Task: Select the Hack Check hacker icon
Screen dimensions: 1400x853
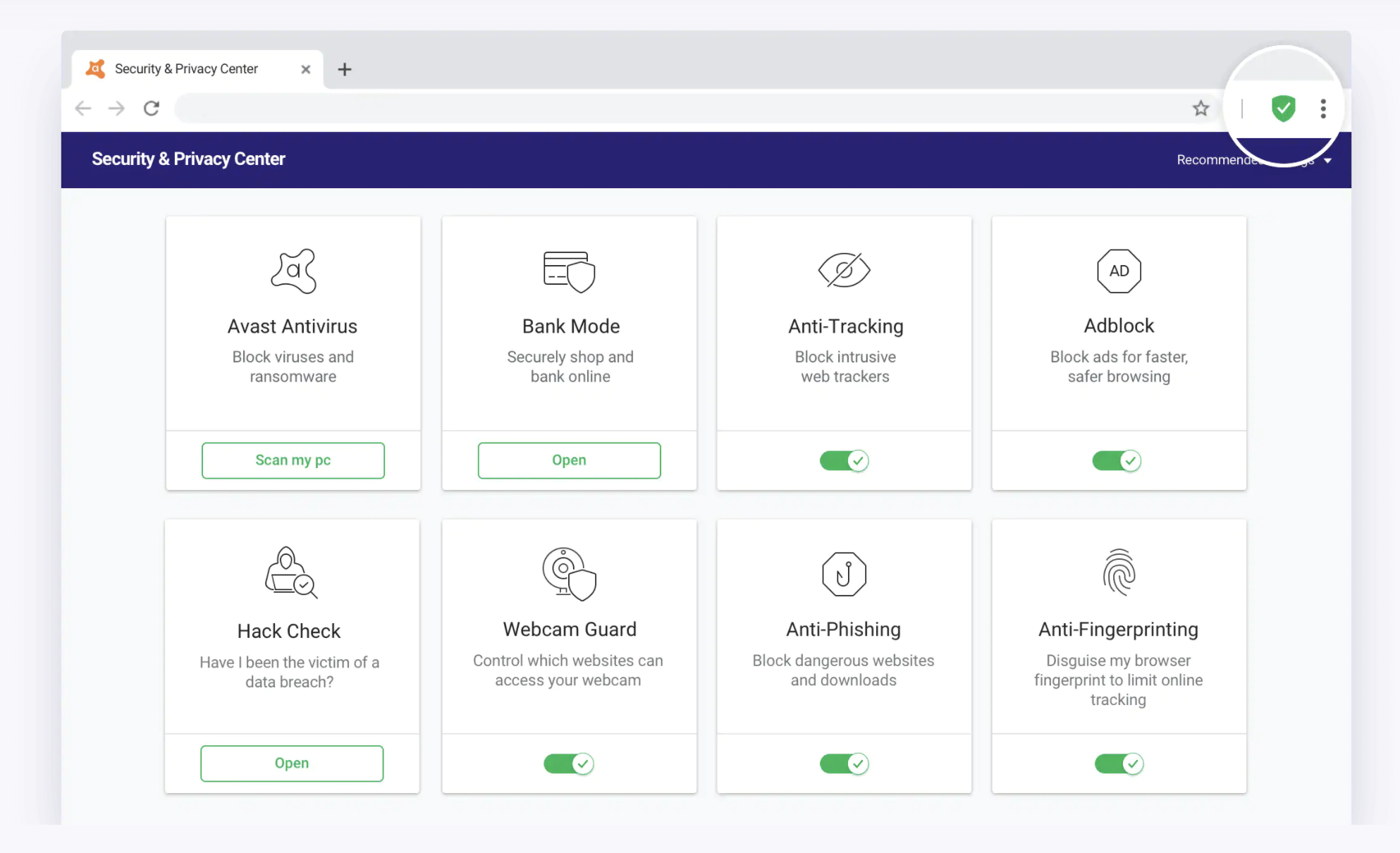Action: [x=290, y=573]
